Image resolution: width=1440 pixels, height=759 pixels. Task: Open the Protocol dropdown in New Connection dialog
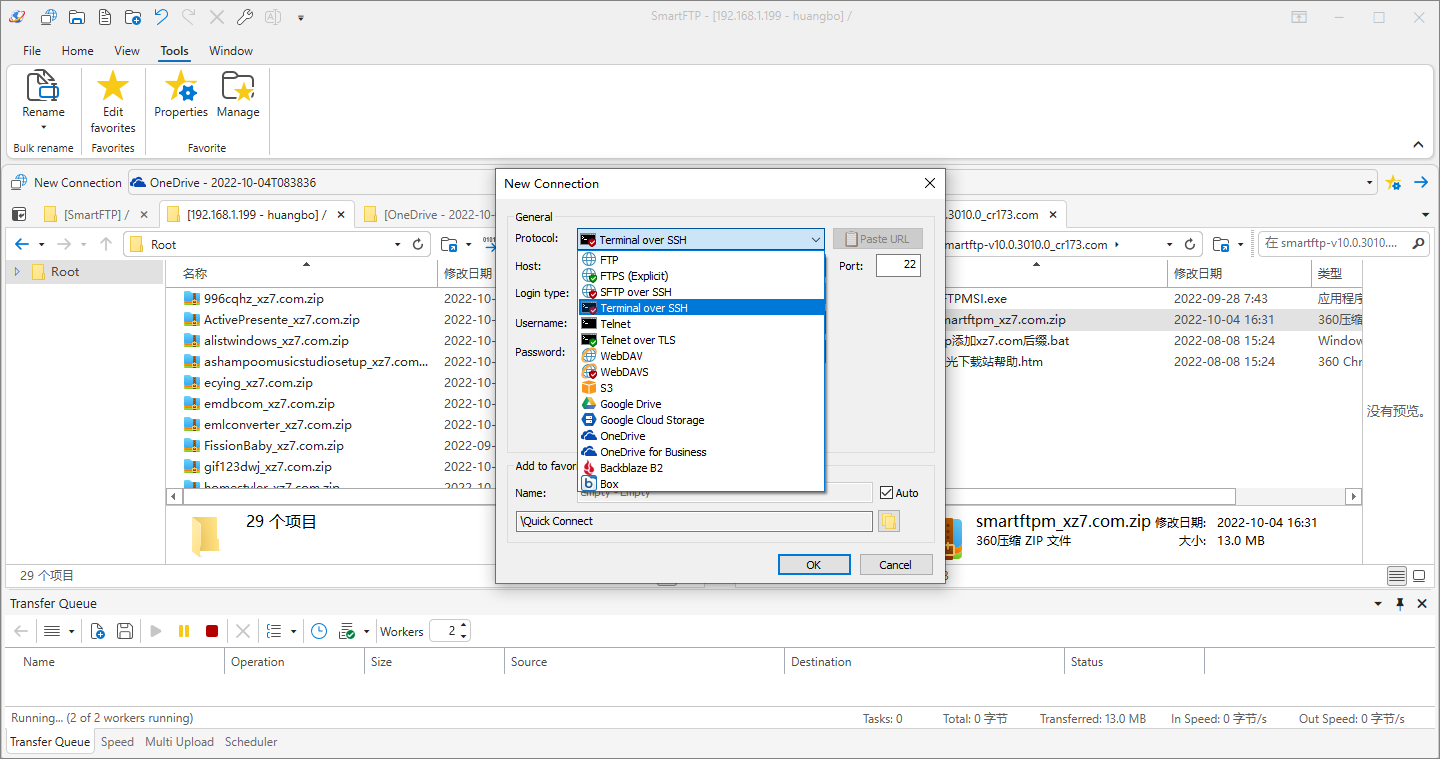701,239
